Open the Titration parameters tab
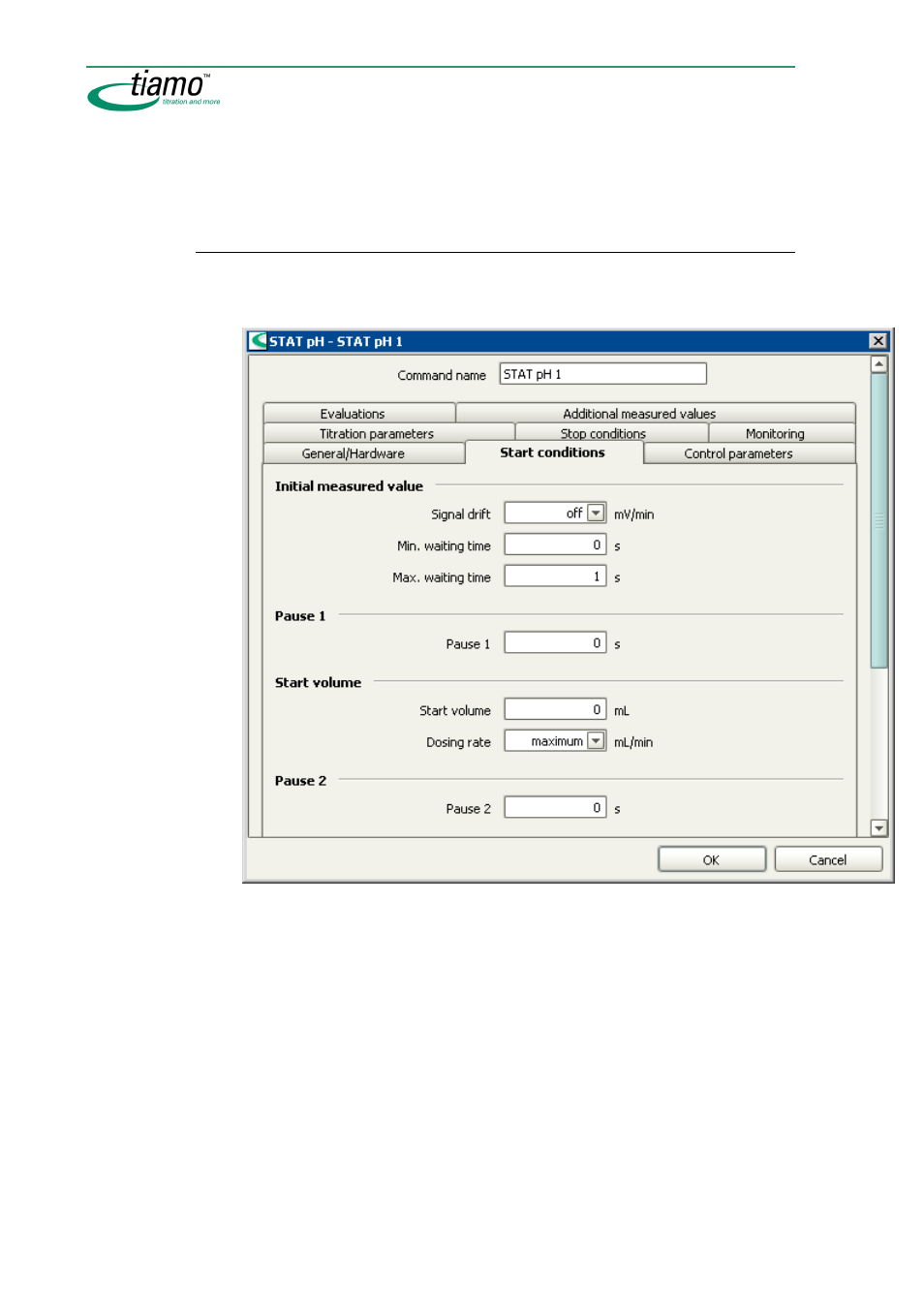 tap(388, 433)
